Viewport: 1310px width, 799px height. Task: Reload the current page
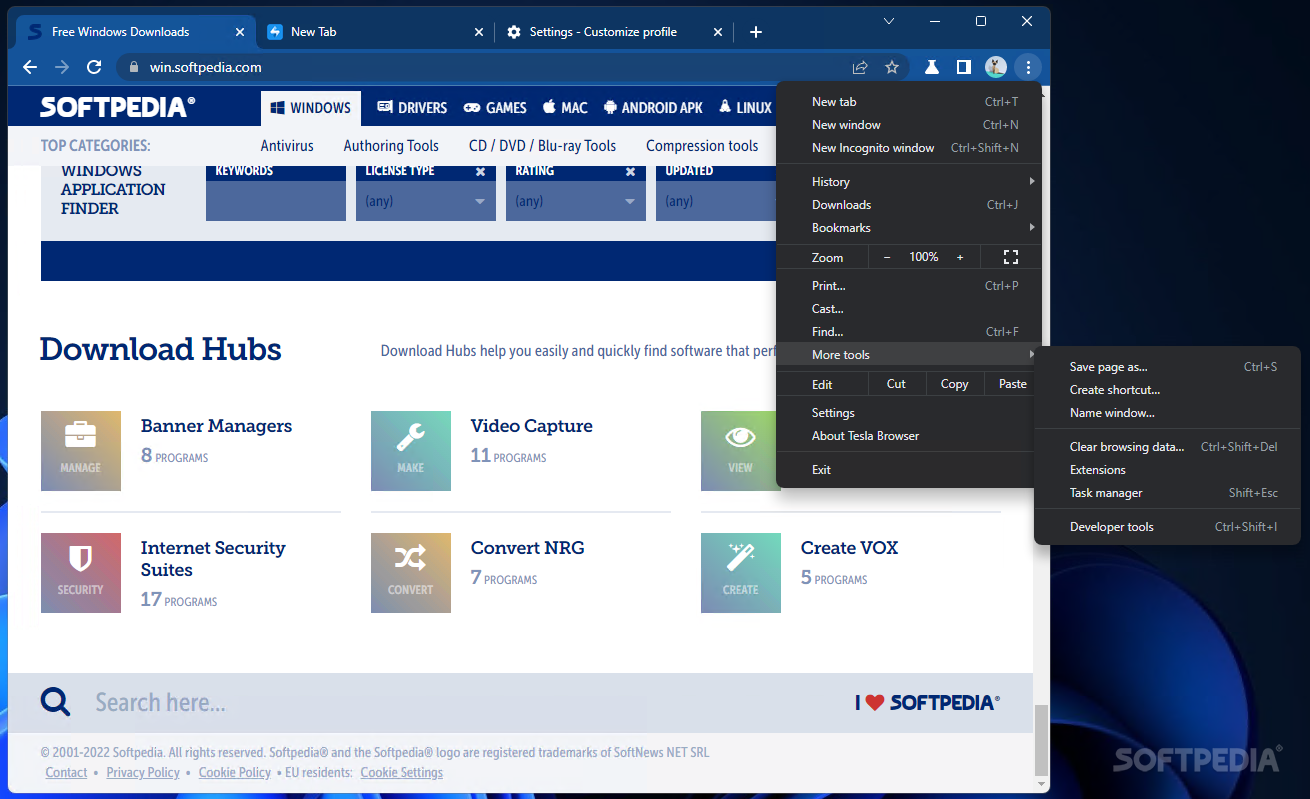click(94, 67)
